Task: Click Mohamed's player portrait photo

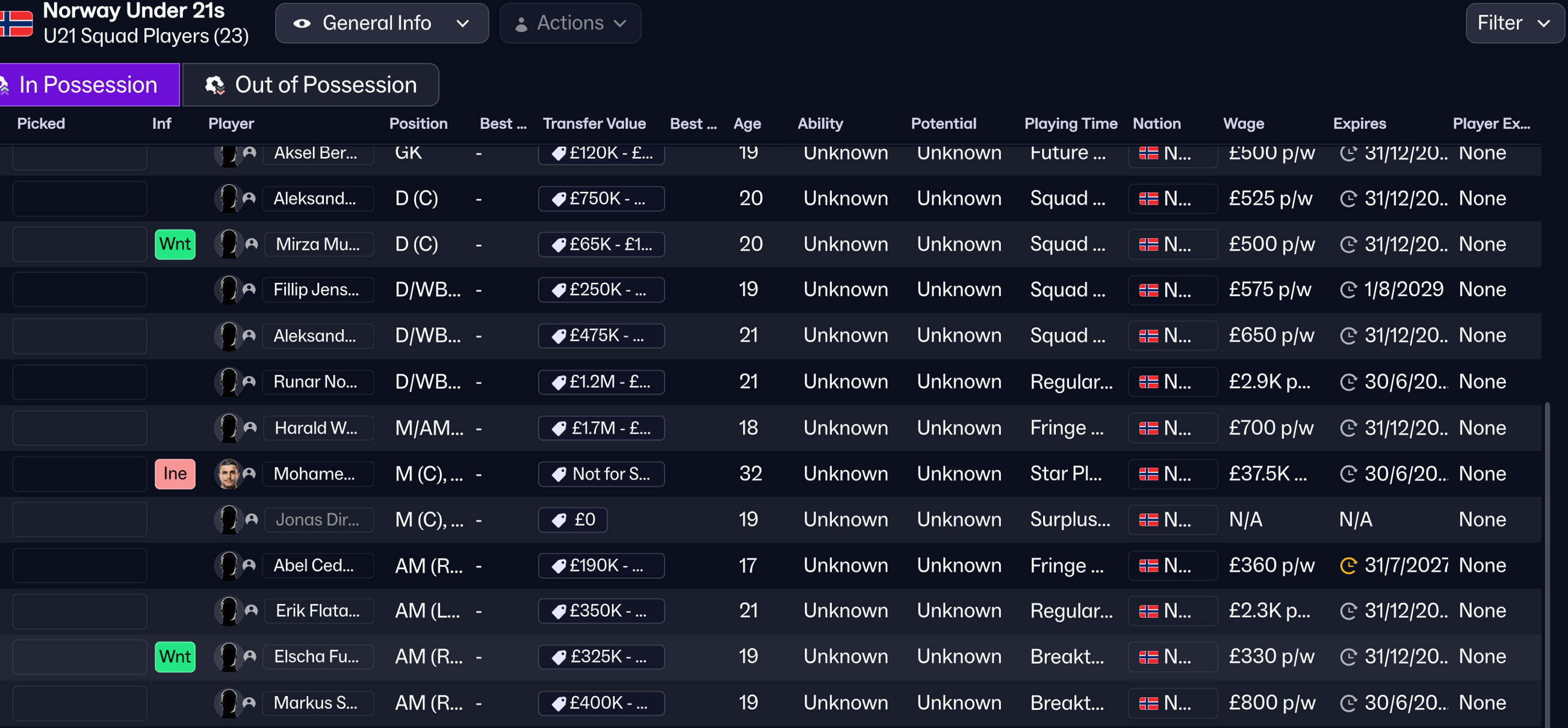Action: (228, 474)
